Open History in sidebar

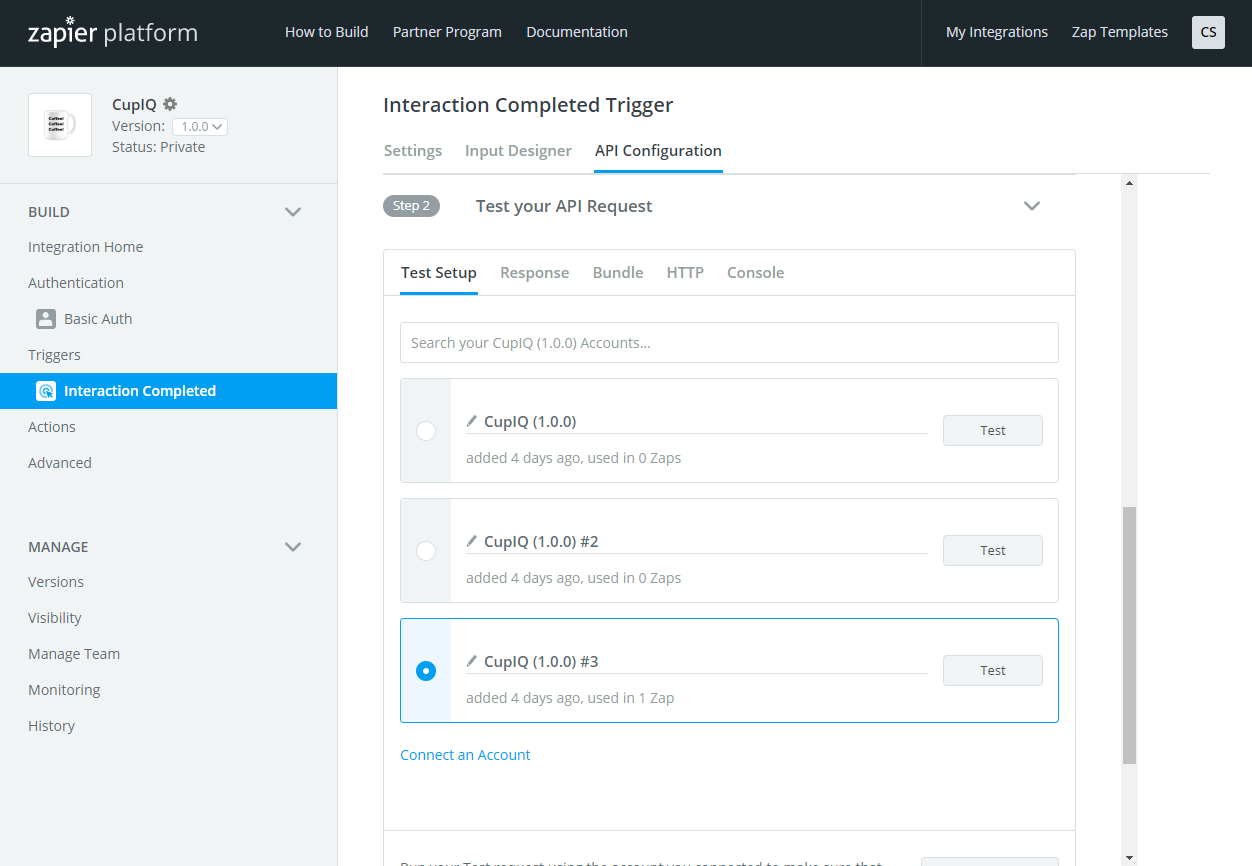(x=51, y=726)
